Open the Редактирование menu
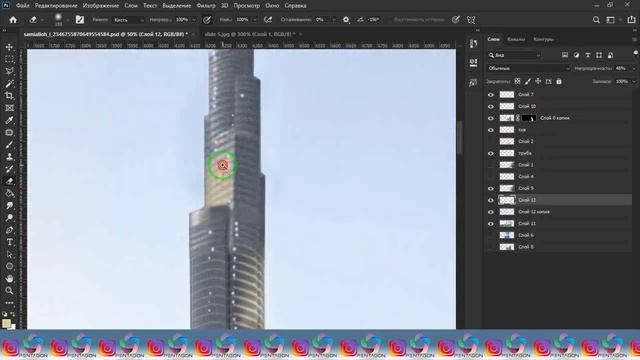The height and width of the screenshot is (360, 640). 56,6
